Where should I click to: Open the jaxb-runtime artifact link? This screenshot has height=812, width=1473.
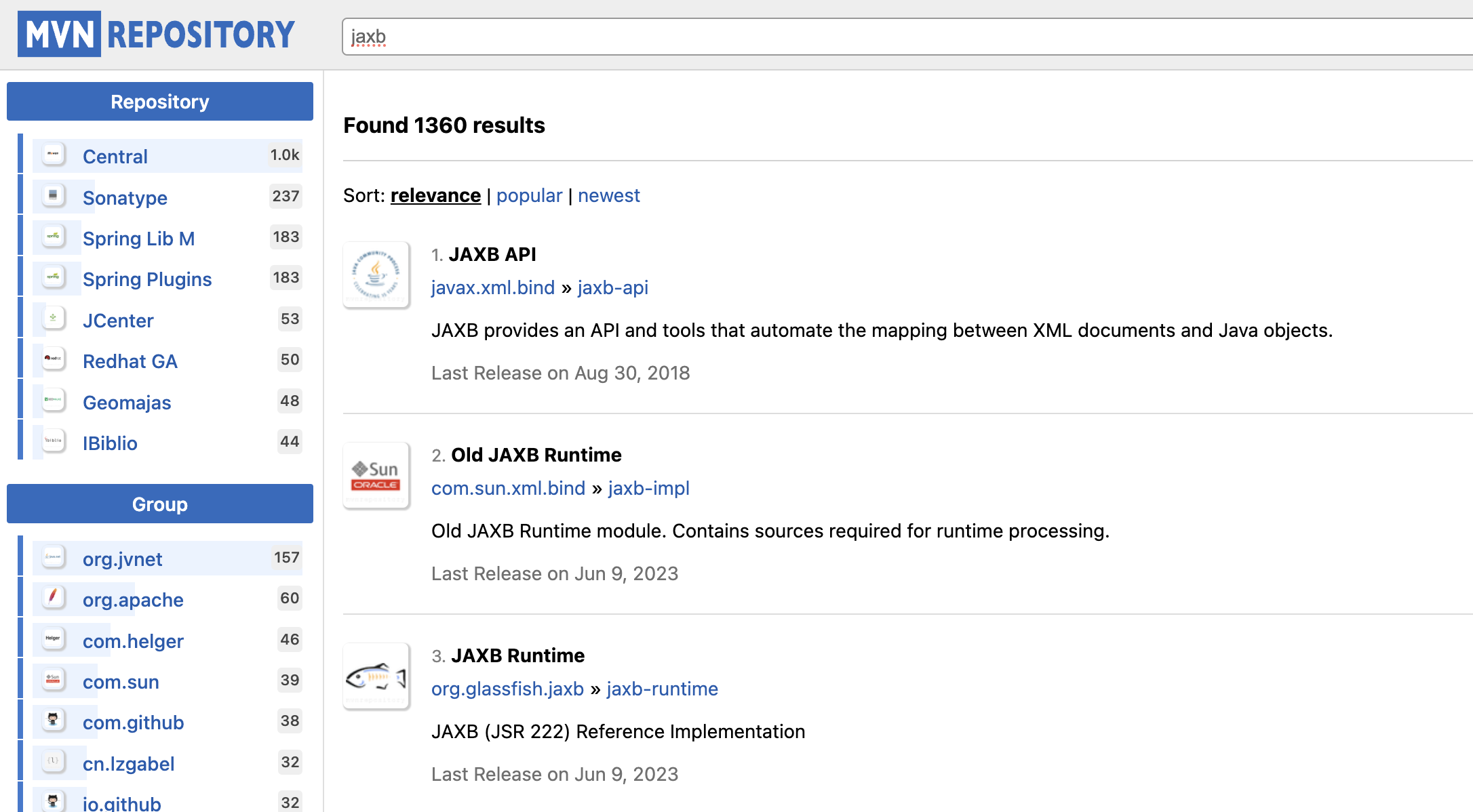coord(663,689)
